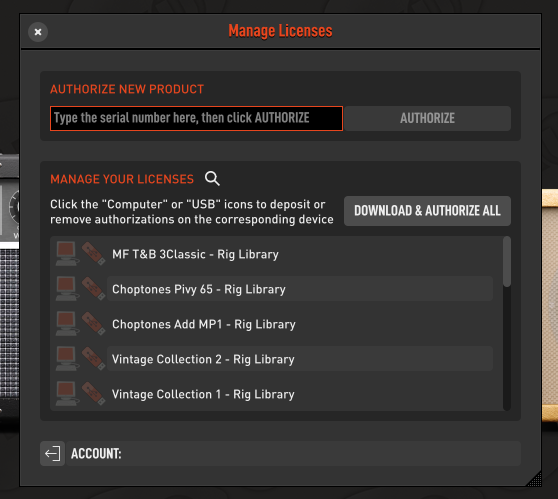Select Vintage Collection 1 - Rig Library row
This screenshot has width=558, height=499.
pos(300,394)
